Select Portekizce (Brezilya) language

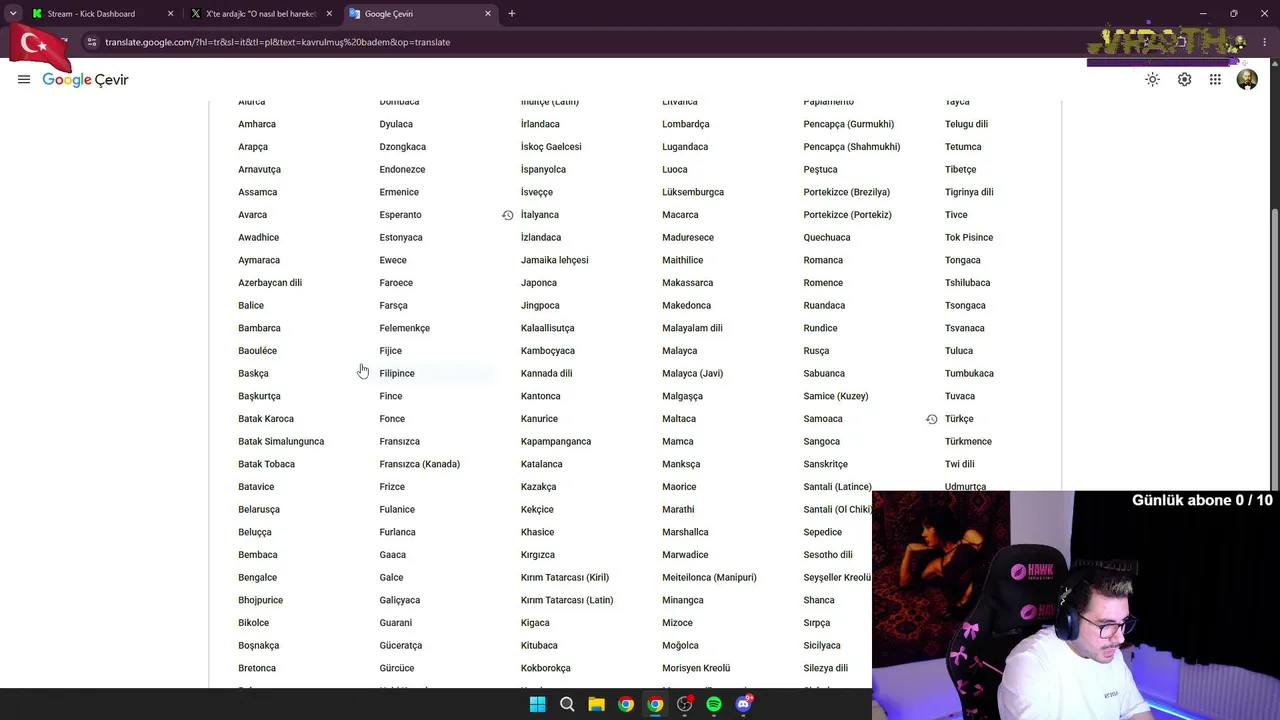point(846,192)
